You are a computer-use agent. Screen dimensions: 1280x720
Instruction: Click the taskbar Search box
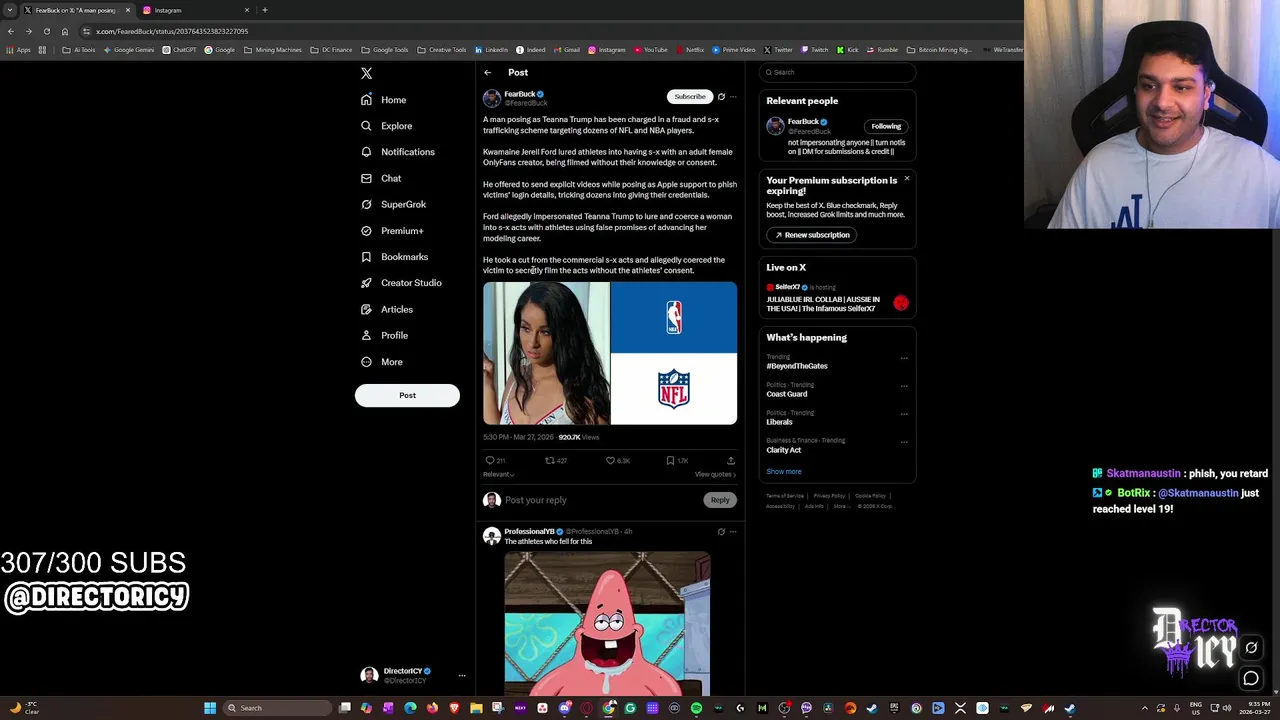[277, 708]
